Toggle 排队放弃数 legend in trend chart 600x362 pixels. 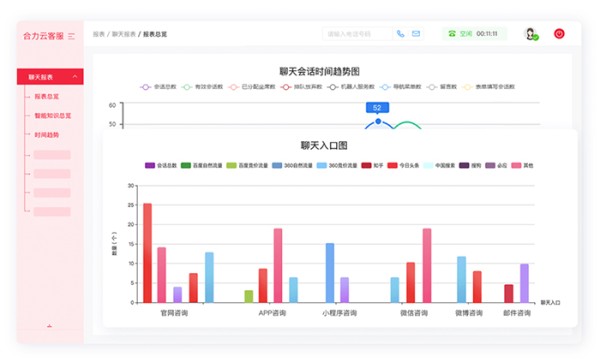[301, 87]
